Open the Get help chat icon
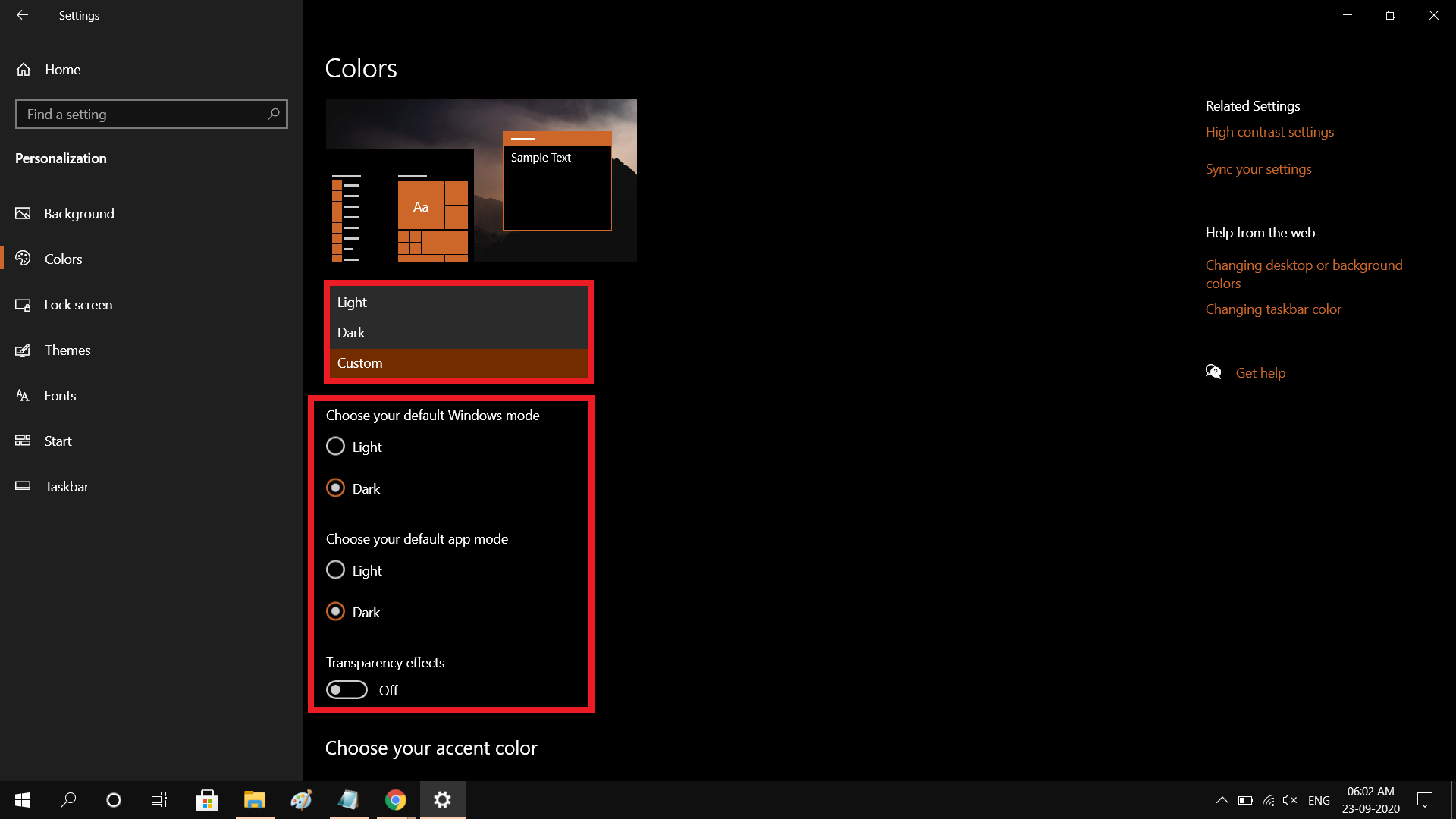The height and width of the screenshot is (819, 1456). tap(1213, 372)
